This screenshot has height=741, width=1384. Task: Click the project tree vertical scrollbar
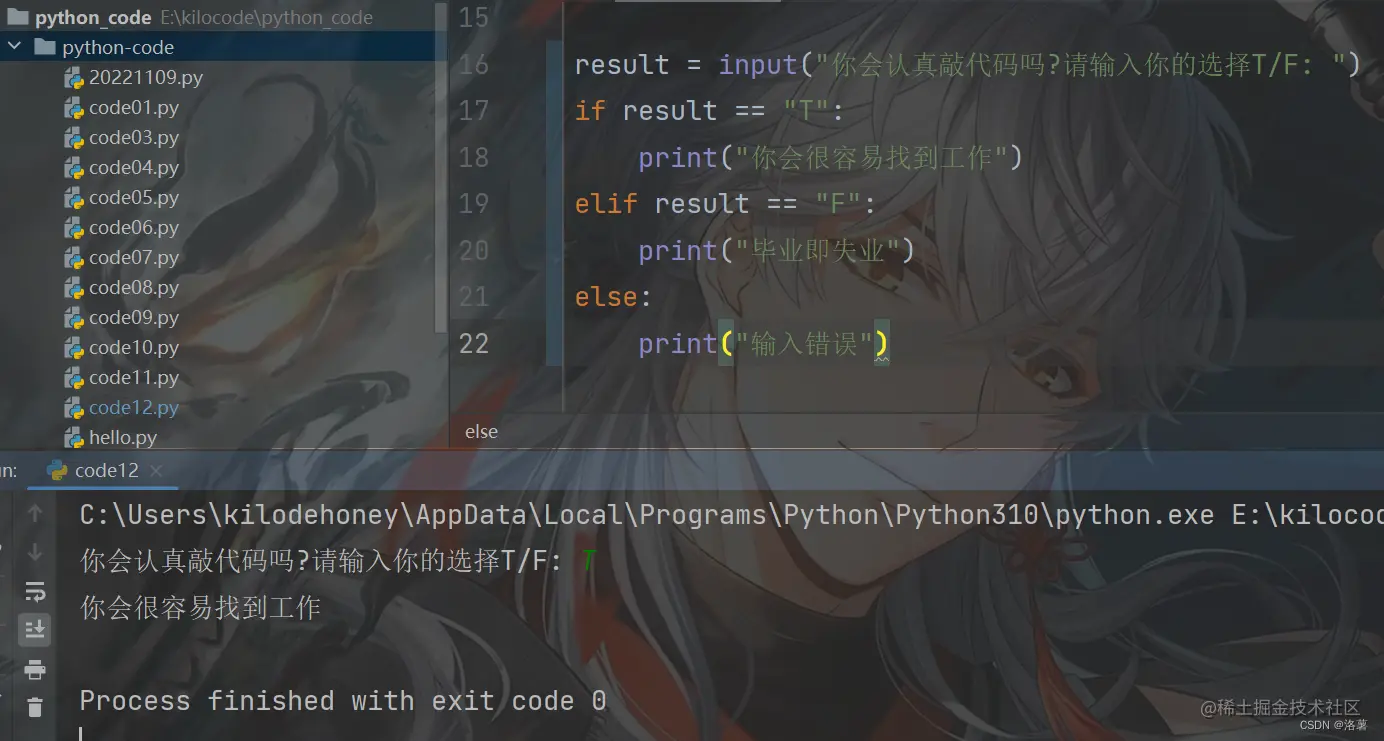tap(441, 170)
